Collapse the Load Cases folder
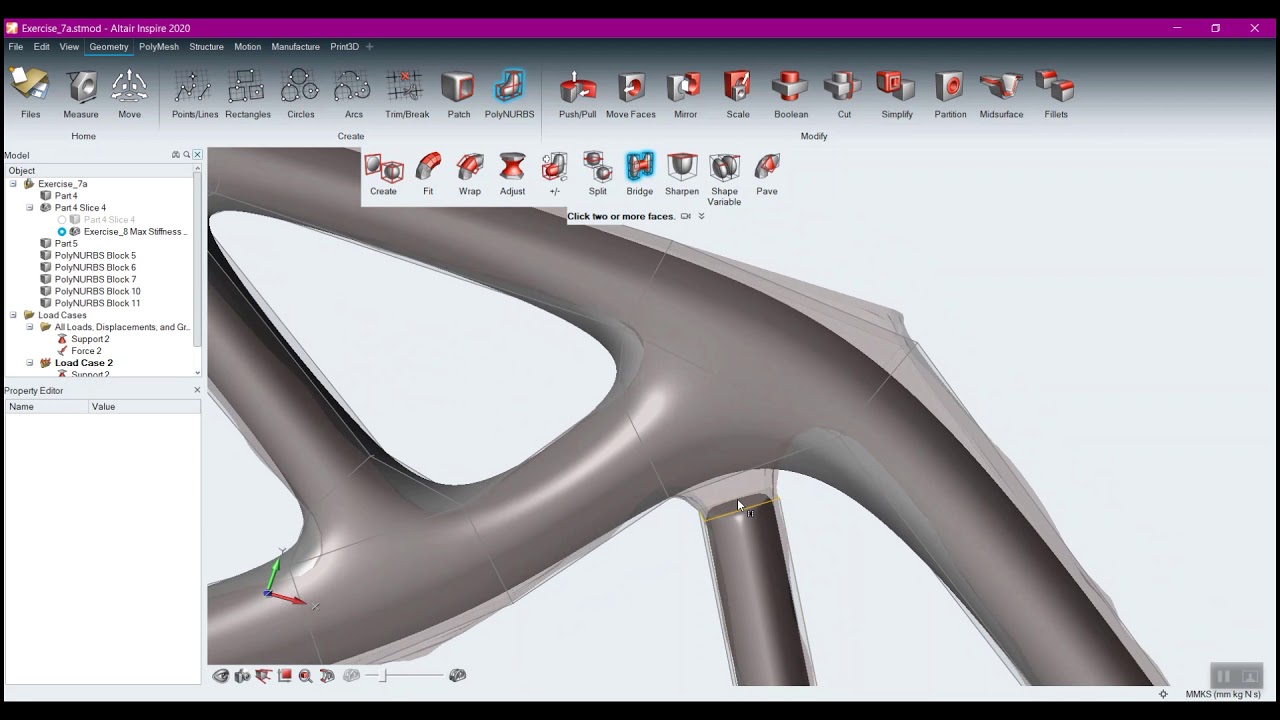 pos(13,315)
